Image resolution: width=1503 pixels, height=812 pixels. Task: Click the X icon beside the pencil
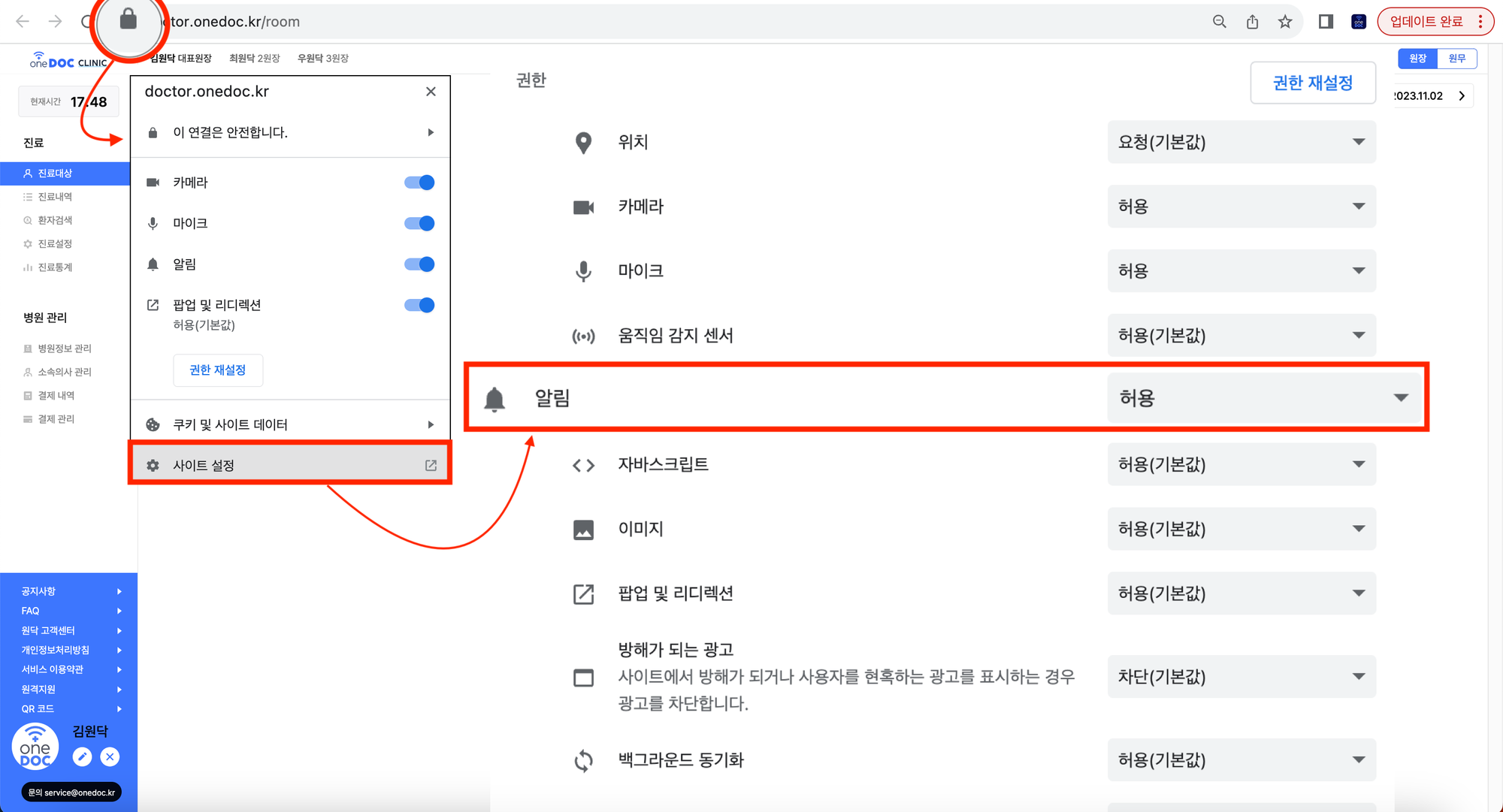pos(110,757)
